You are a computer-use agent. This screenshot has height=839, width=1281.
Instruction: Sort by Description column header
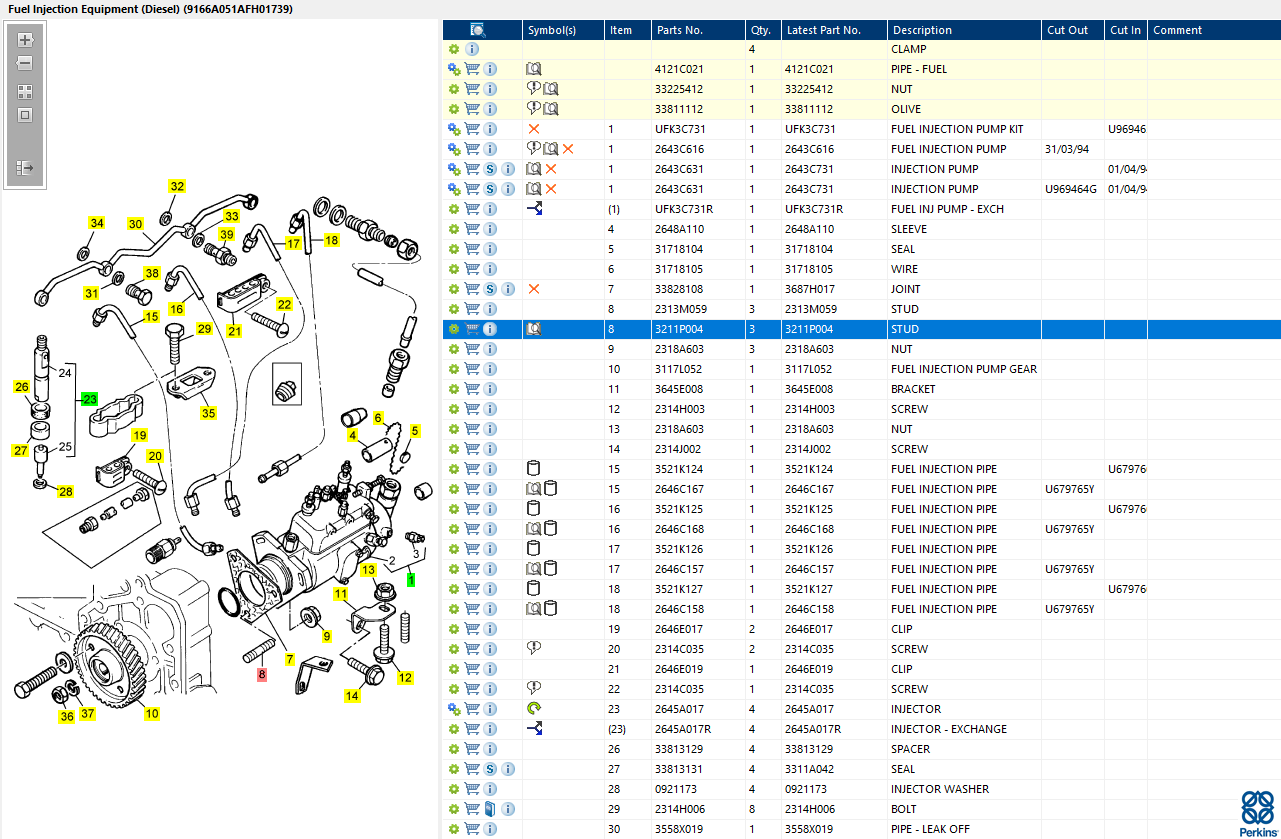click(964, 30)
